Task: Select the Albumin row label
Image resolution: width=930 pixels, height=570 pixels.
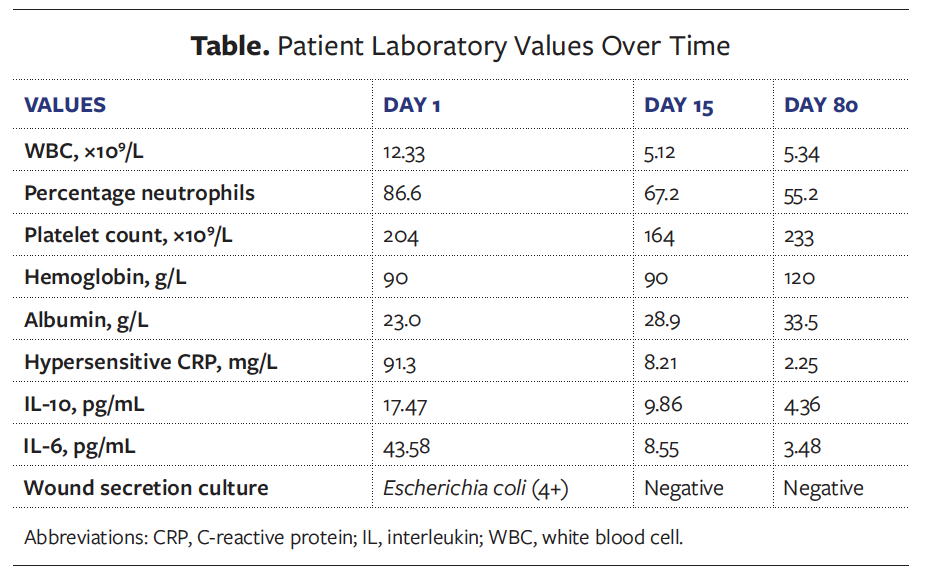Action: coord(90,320)
